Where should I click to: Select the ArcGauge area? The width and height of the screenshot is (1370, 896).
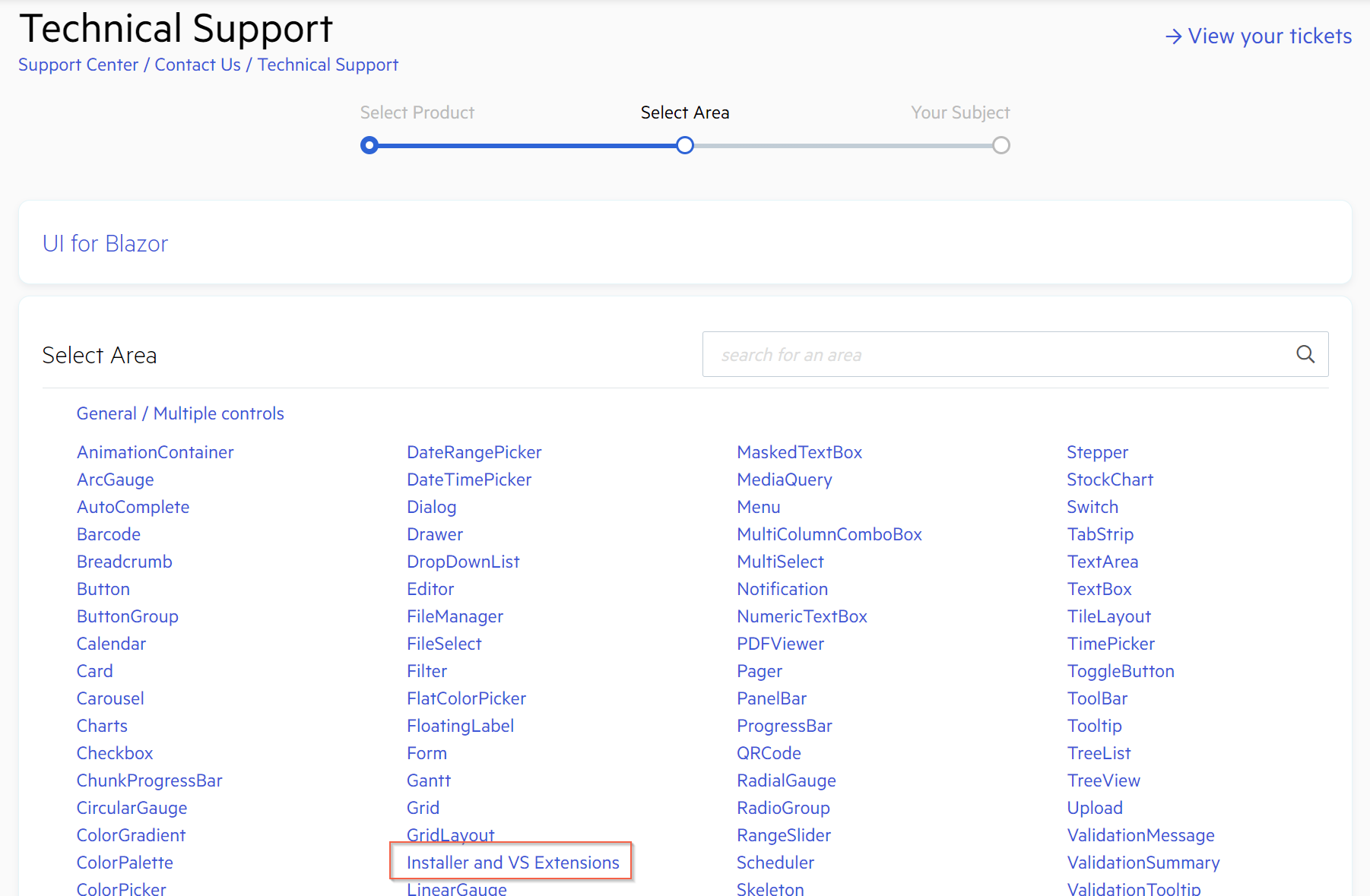coord(116,480)
